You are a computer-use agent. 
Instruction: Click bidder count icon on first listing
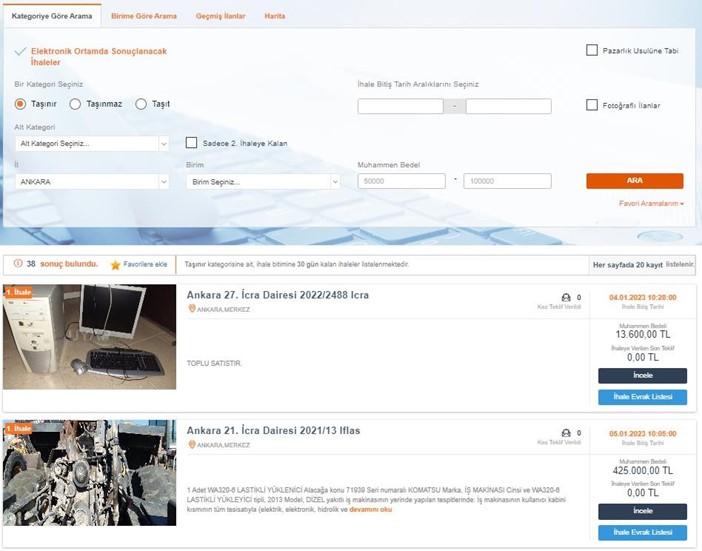tap(567, 297)
